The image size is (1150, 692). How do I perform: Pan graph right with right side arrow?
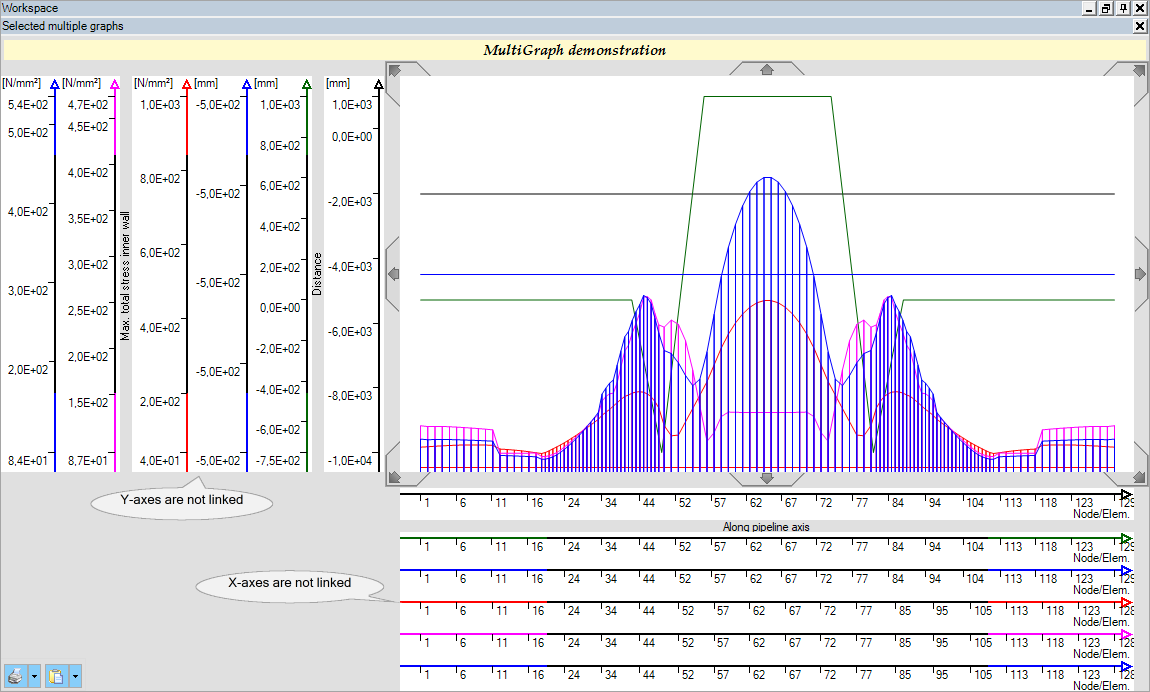click(x=1140, y=273)
